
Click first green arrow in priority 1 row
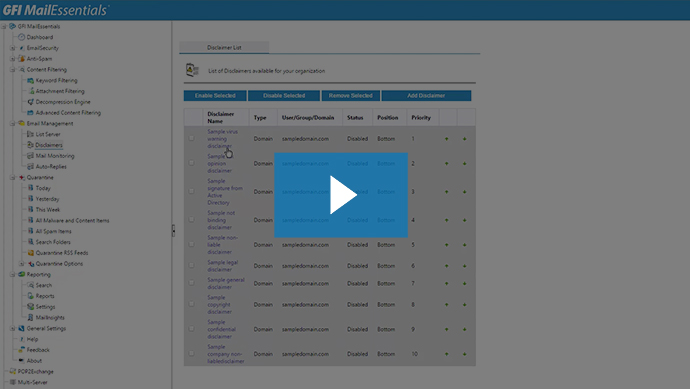[446, 139]
